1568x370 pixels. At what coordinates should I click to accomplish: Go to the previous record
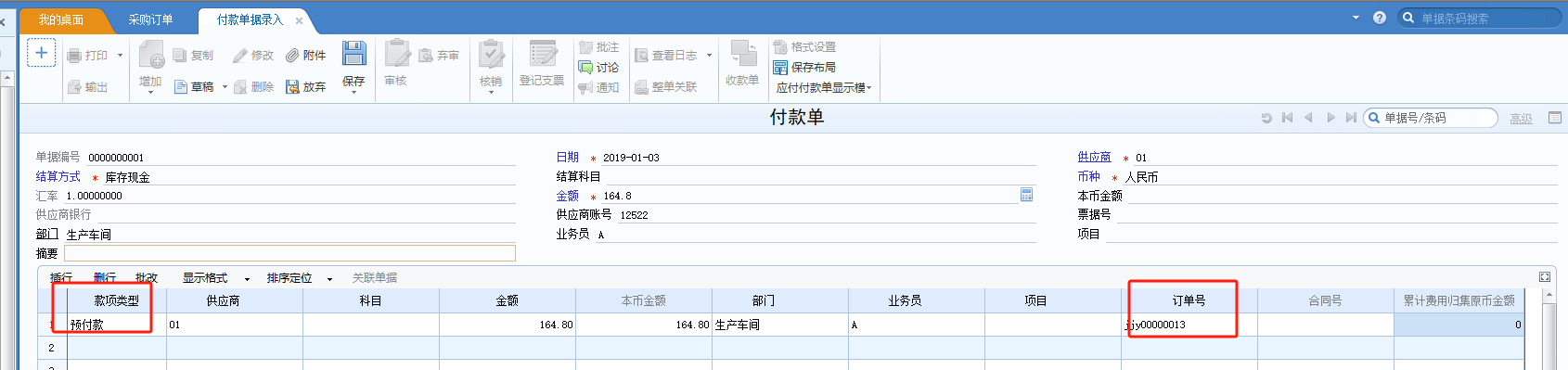point(1308,118)
